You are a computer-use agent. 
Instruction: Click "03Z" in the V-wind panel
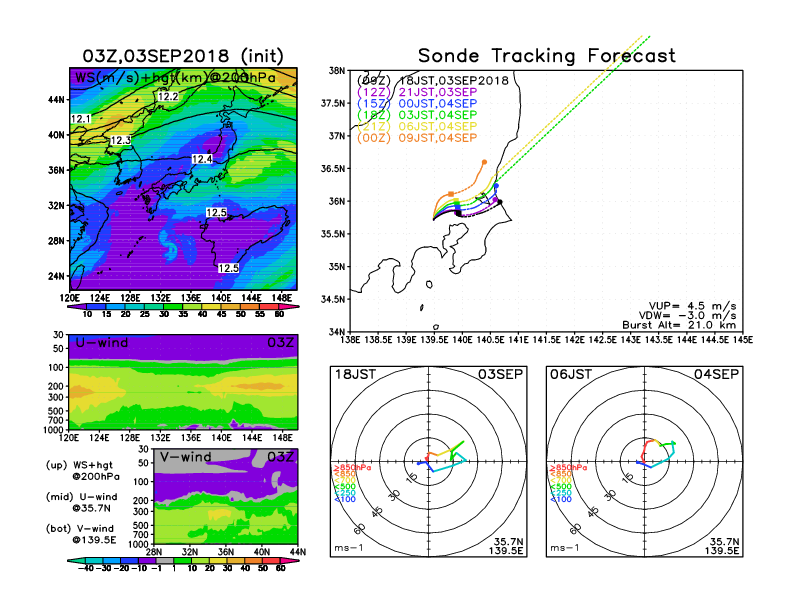(x=280, y=457)
